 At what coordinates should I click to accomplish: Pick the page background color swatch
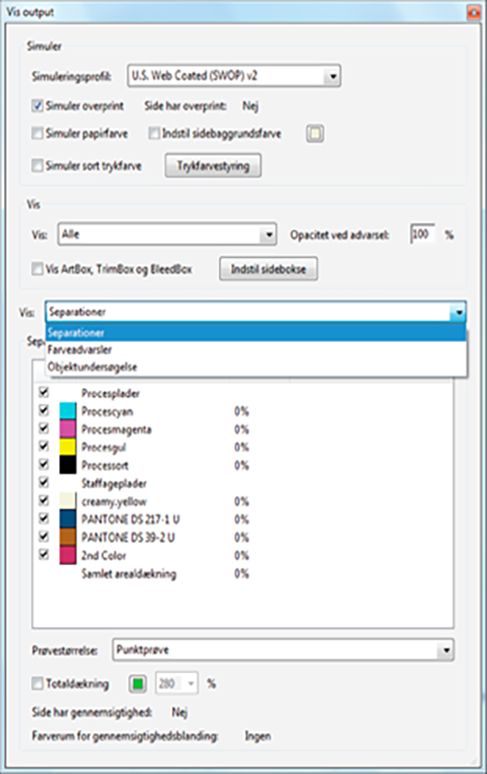pos(315,133)
